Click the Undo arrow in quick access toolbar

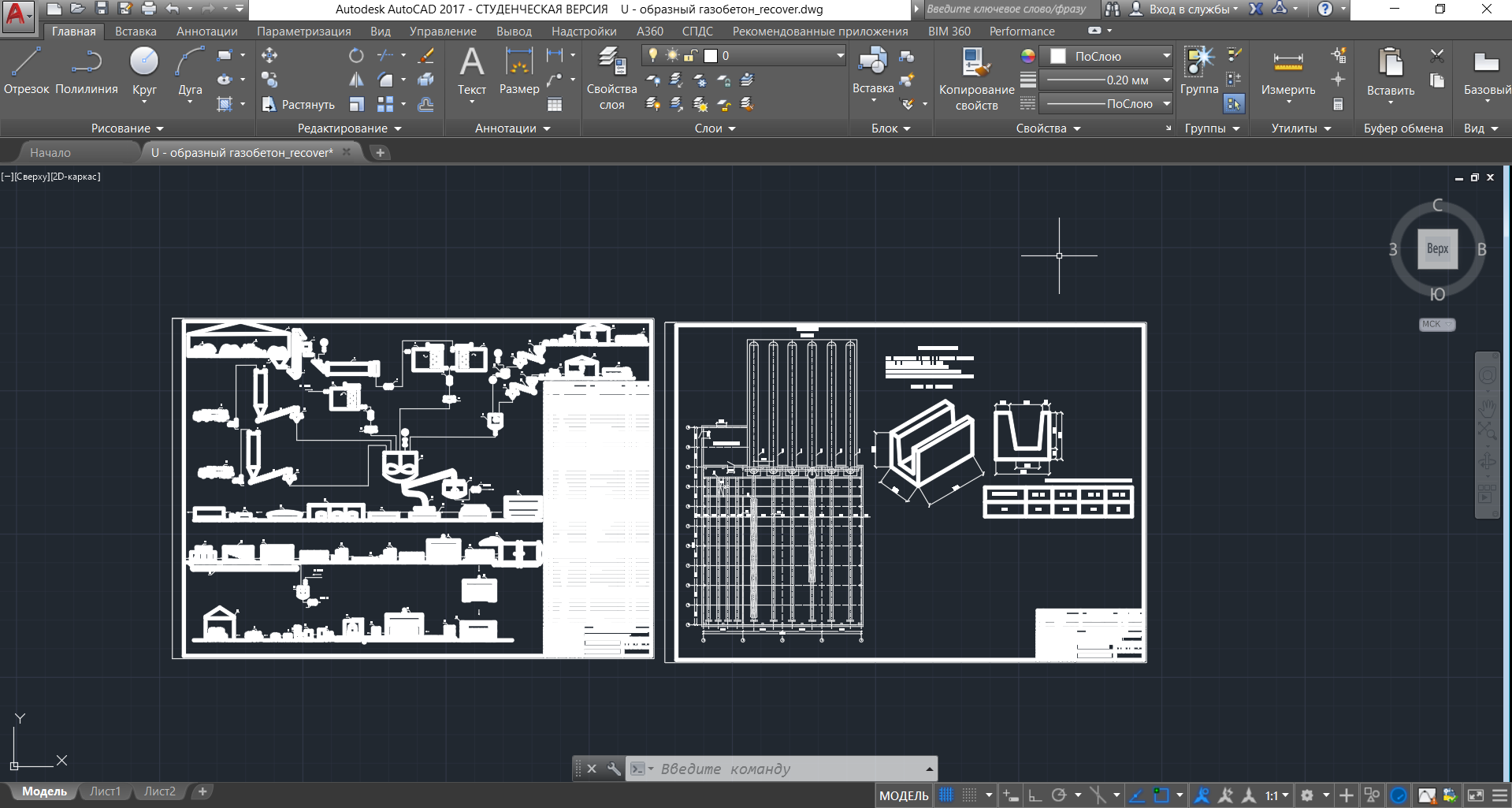(x=172, y=9)
